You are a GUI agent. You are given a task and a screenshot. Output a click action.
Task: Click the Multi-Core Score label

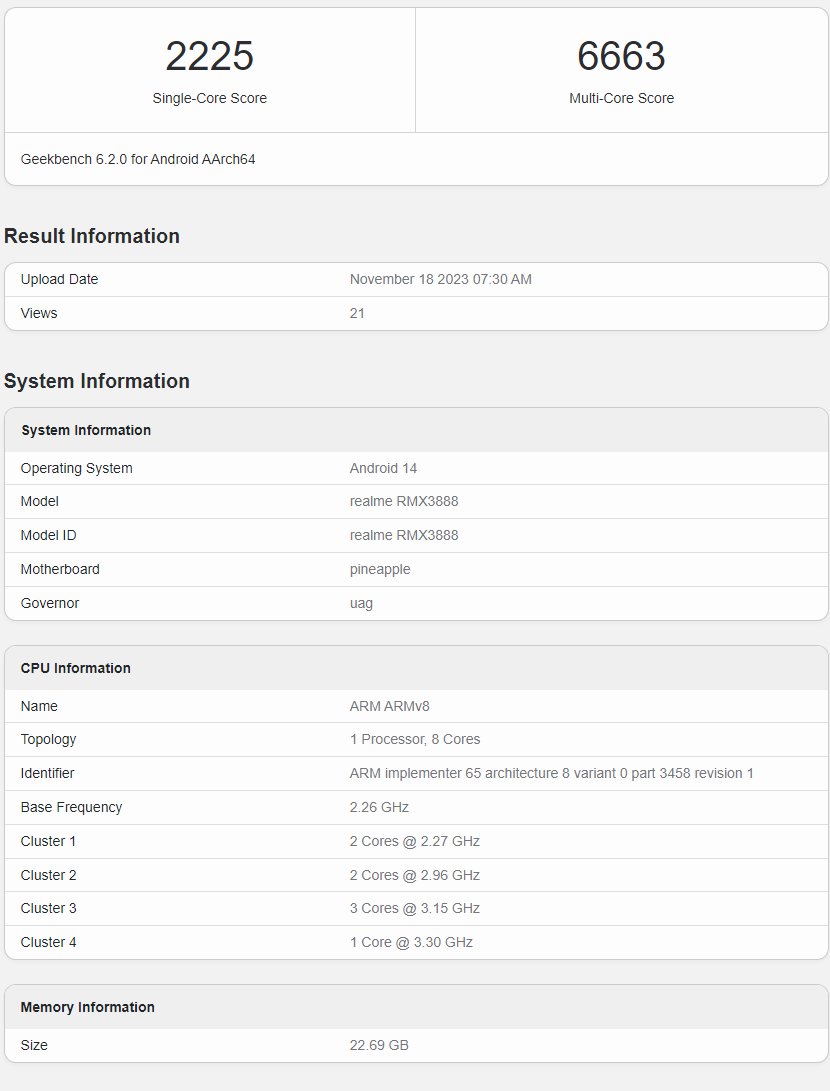[621, 98]
